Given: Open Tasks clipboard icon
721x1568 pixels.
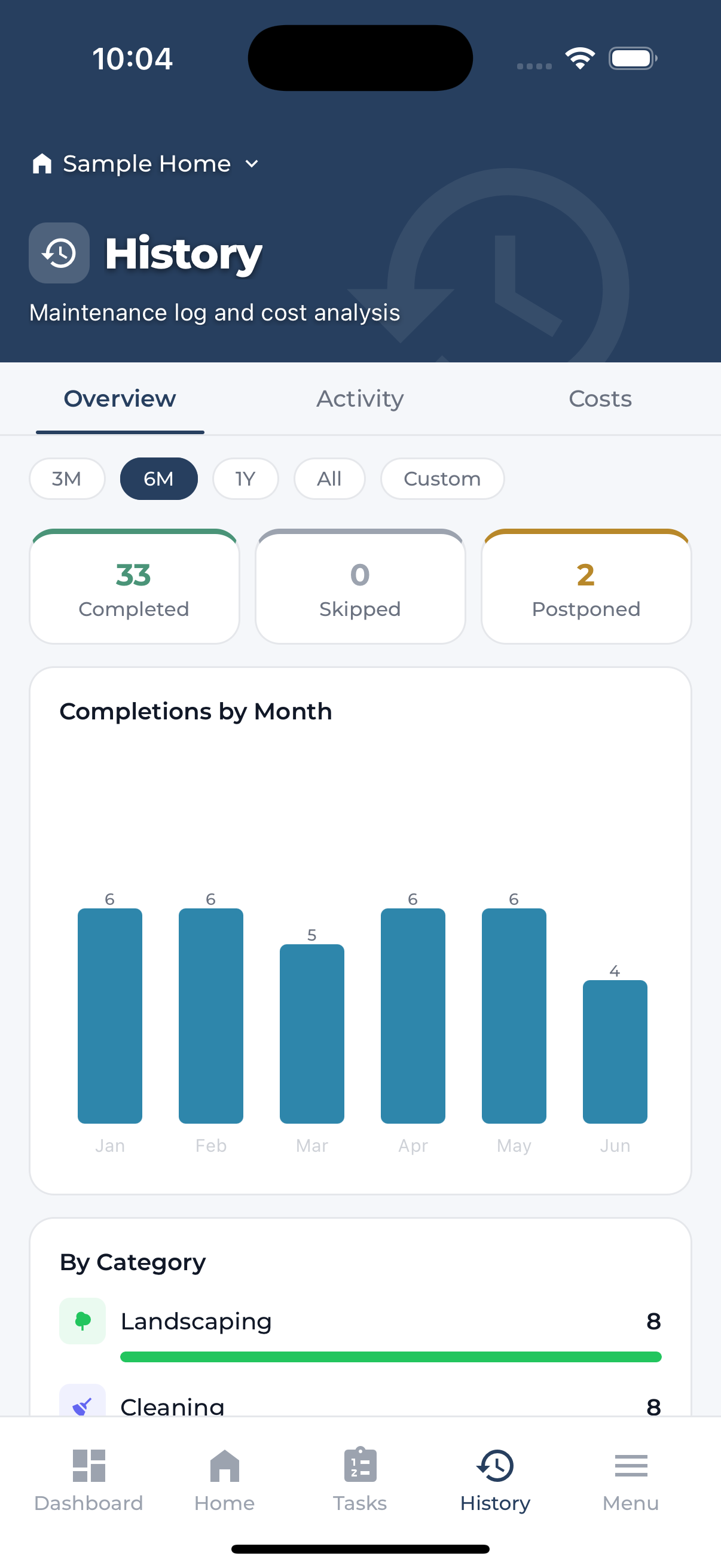Looking at the screenshot, I should pyautogui.click(x=360, y=1464).
